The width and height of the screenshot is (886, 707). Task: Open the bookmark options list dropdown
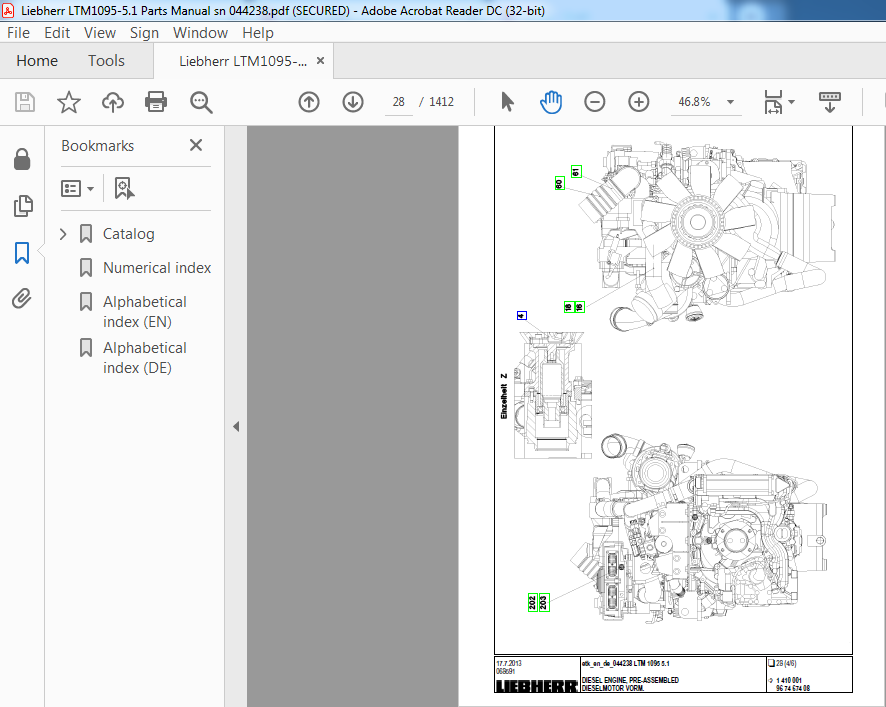coord(77,188)
